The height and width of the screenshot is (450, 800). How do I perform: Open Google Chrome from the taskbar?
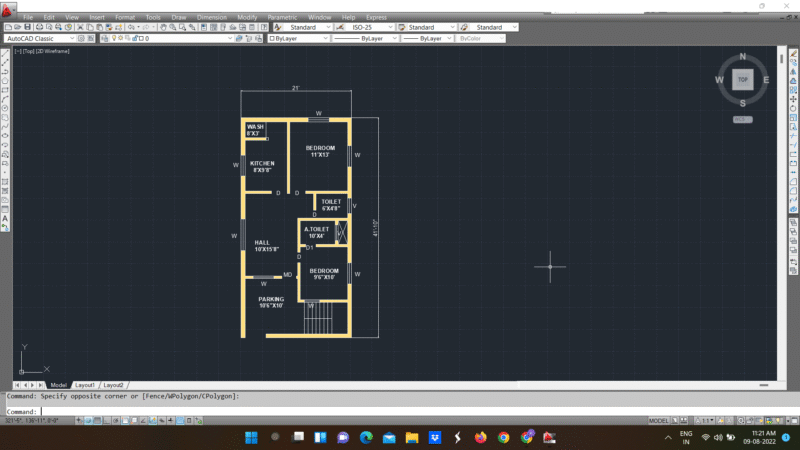[x=504, y=437]
